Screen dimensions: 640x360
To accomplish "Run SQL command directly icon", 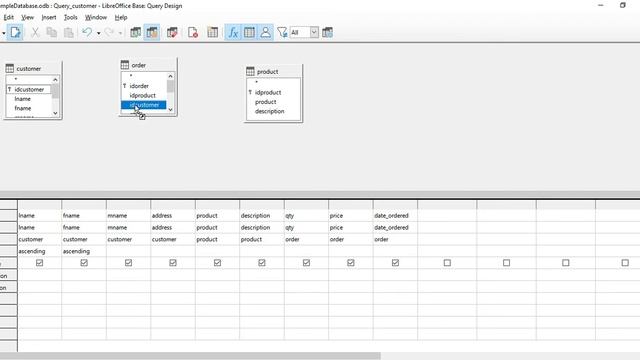I will 172,32.
